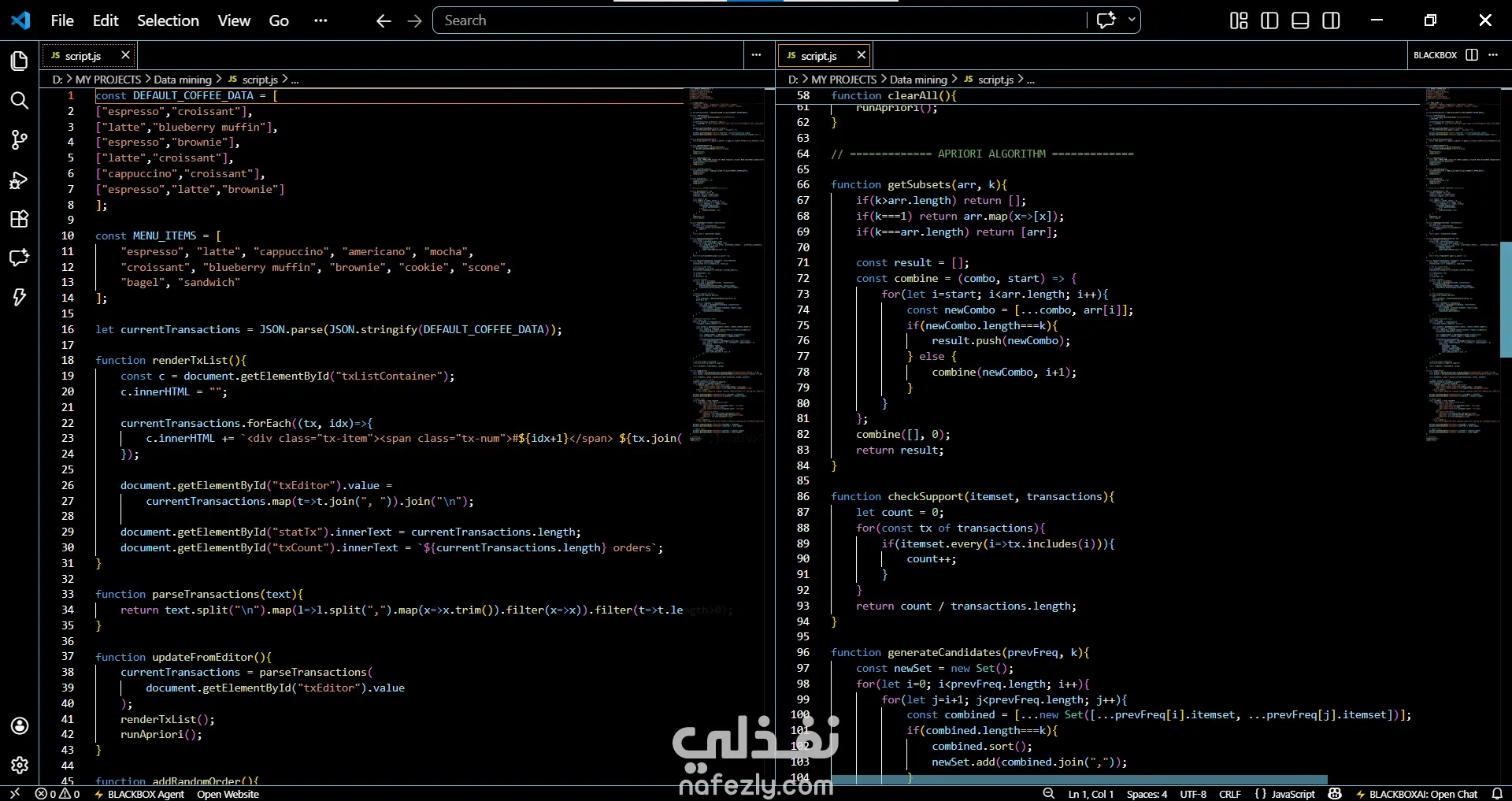Open the notifications bell in status bar
The width and height of the screenshot is (1512, 801).
pyautogui.click(x=1497, y=793)
